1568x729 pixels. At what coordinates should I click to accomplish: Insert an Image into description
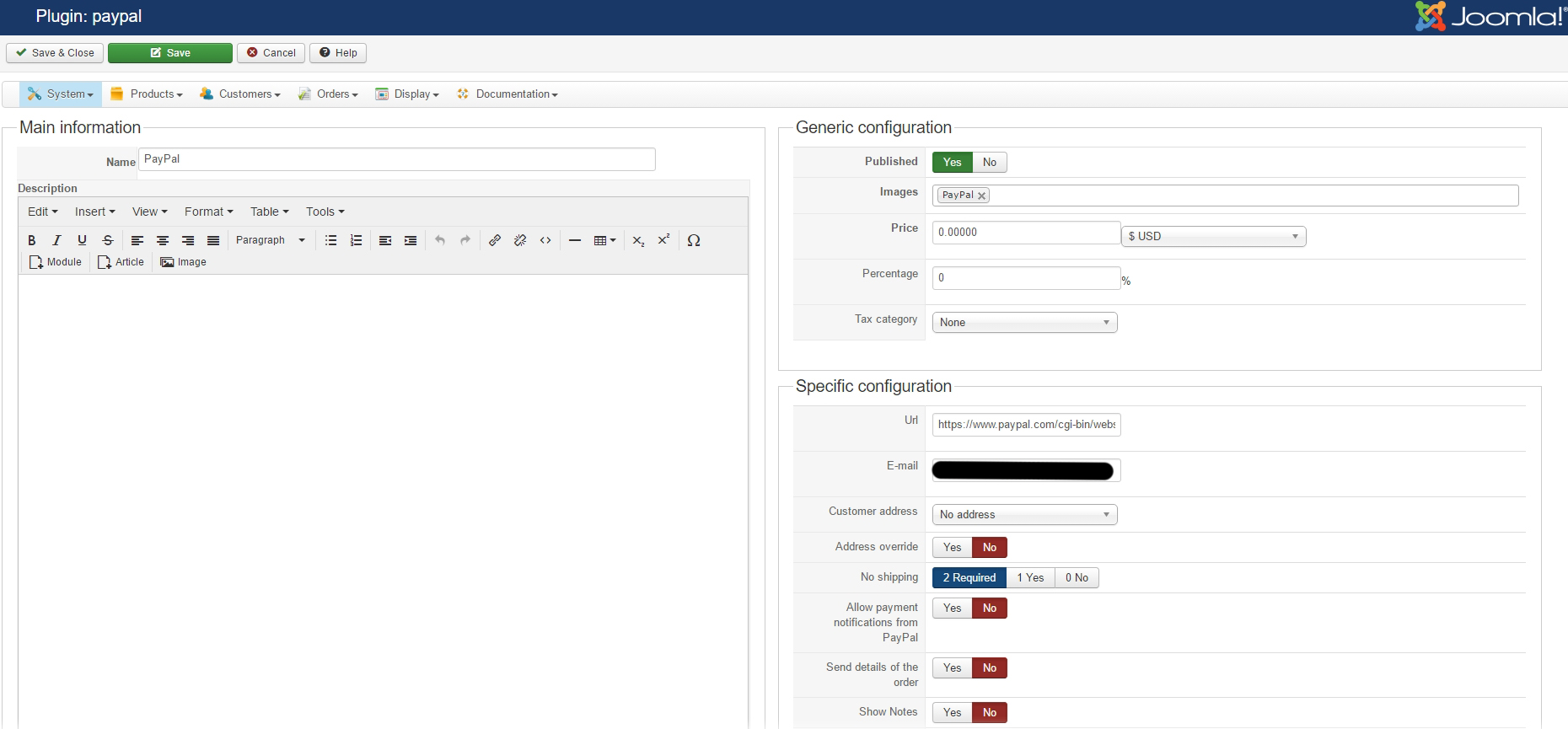point(184,262)
